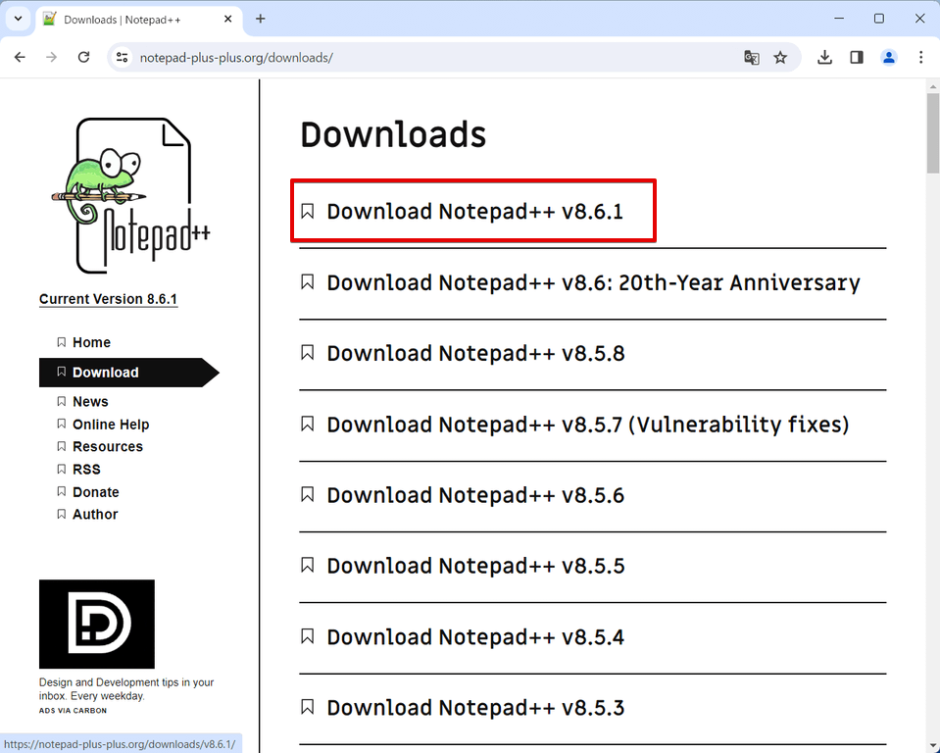Toggle the browser side panel icon
This screenshot has width=940, height=753.
pos(857,58)
